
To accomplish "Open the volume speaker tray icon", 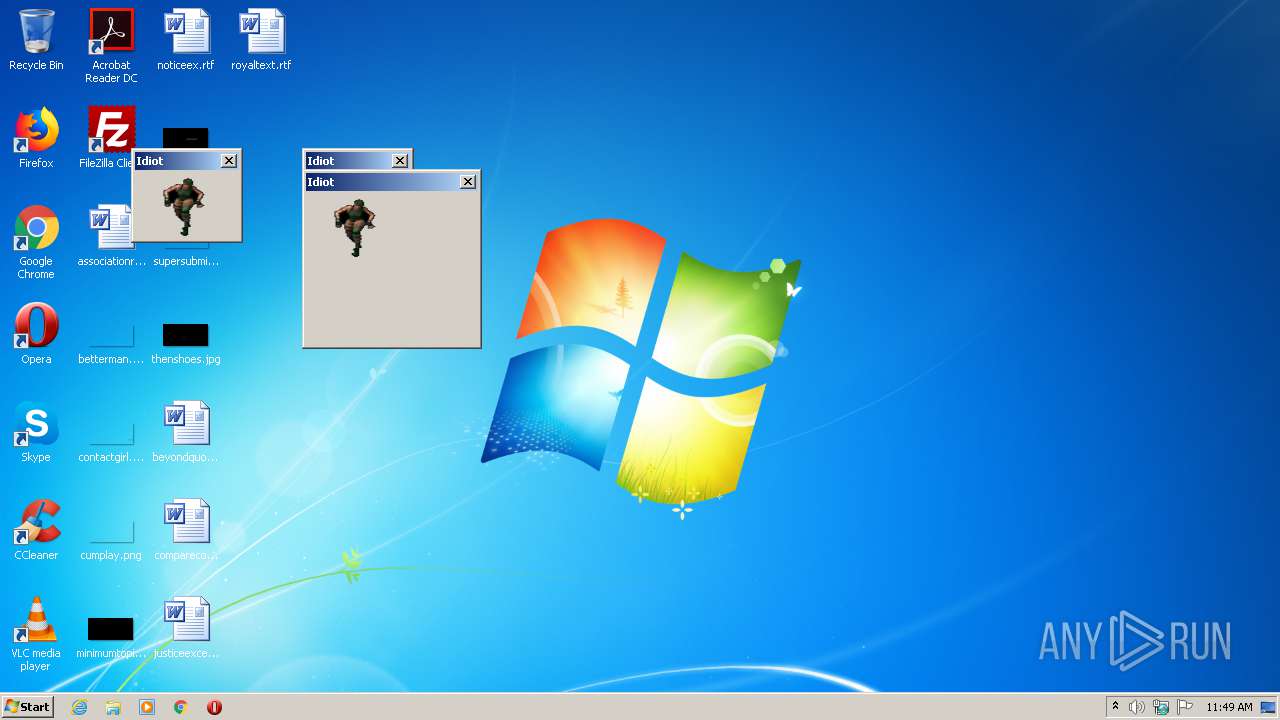I will pos(1137,707).
